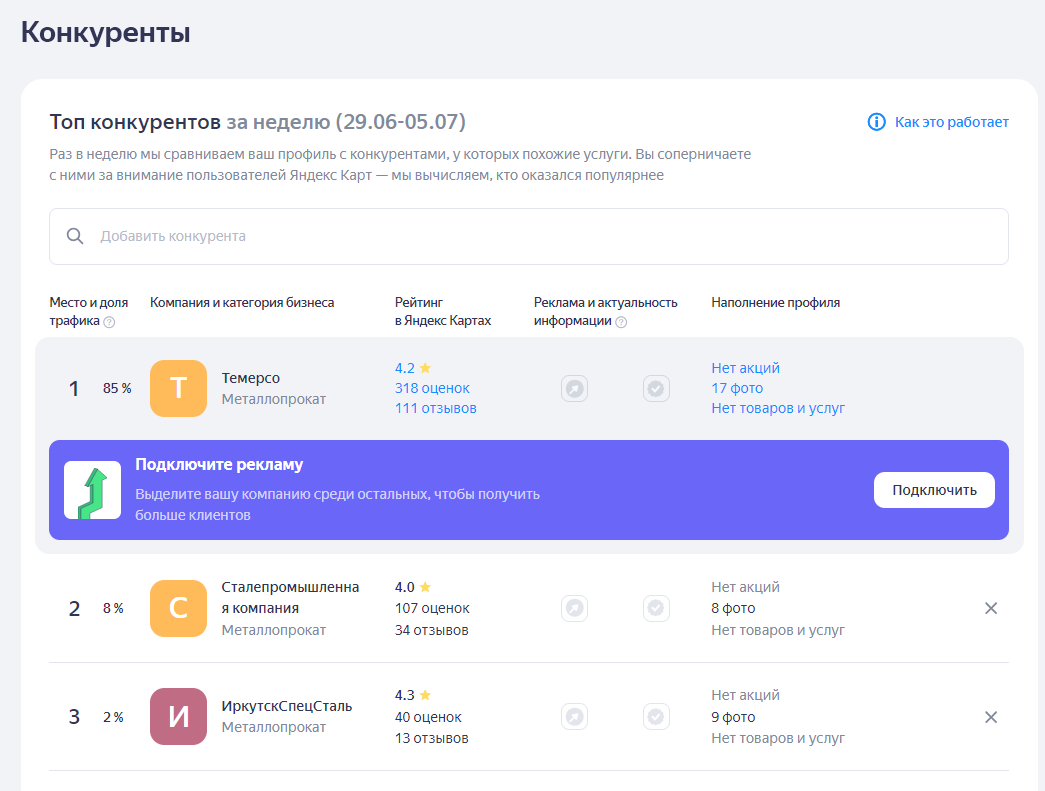Remove Сталепромышленная компания with its X icon
The height and width of the screenshot is (791, 1045).
pyautogui.click(x=991, y=608)
